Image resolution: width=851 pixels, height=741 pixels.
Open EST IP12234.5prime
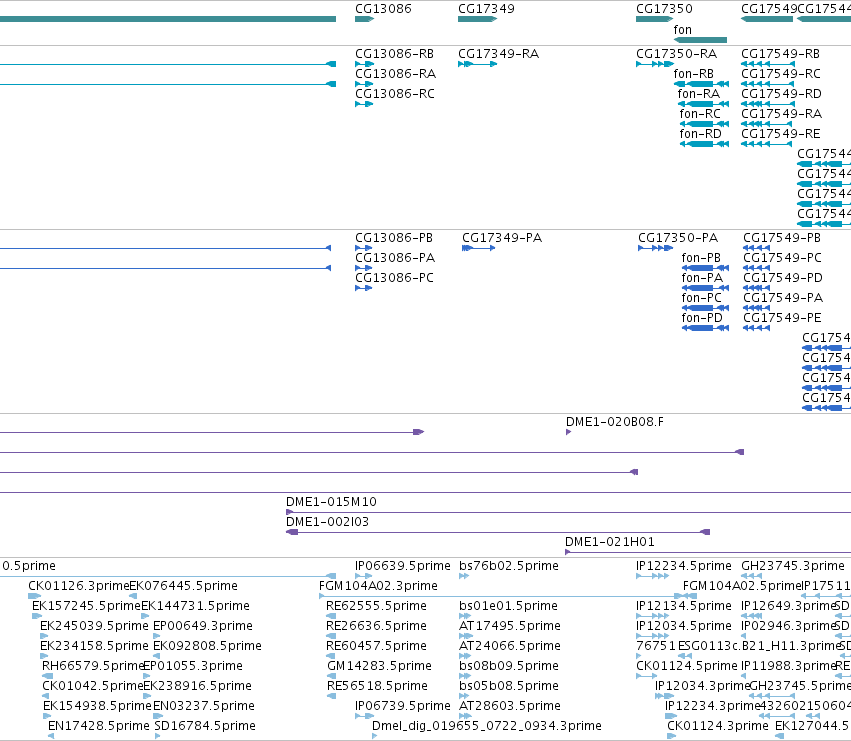(684, 566)
